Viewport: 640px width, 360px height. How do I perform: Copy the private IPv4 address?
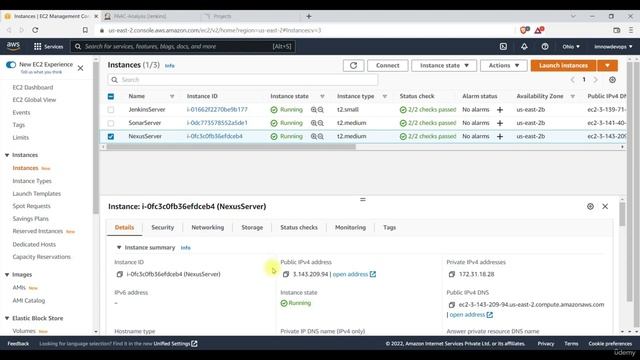pos(452,274)
